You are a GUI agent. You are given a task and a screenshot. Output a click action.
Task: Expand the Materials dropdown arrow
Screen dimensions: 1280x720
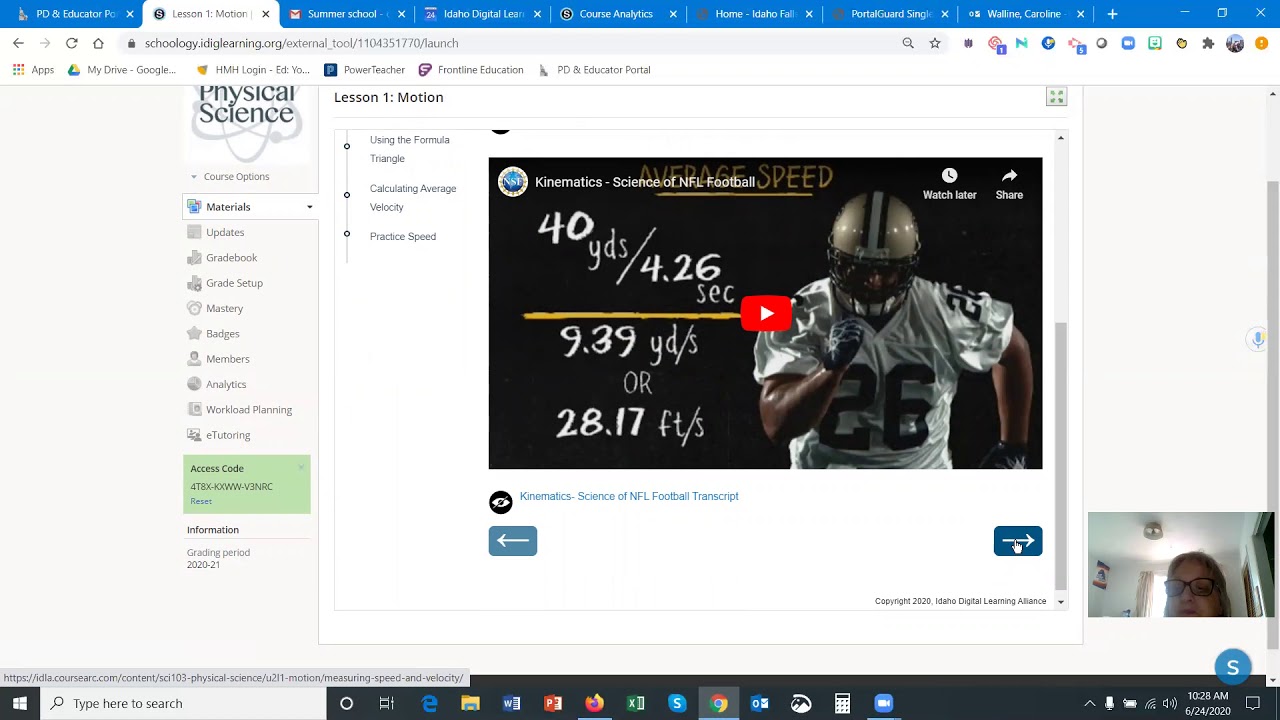coord(309,207)
